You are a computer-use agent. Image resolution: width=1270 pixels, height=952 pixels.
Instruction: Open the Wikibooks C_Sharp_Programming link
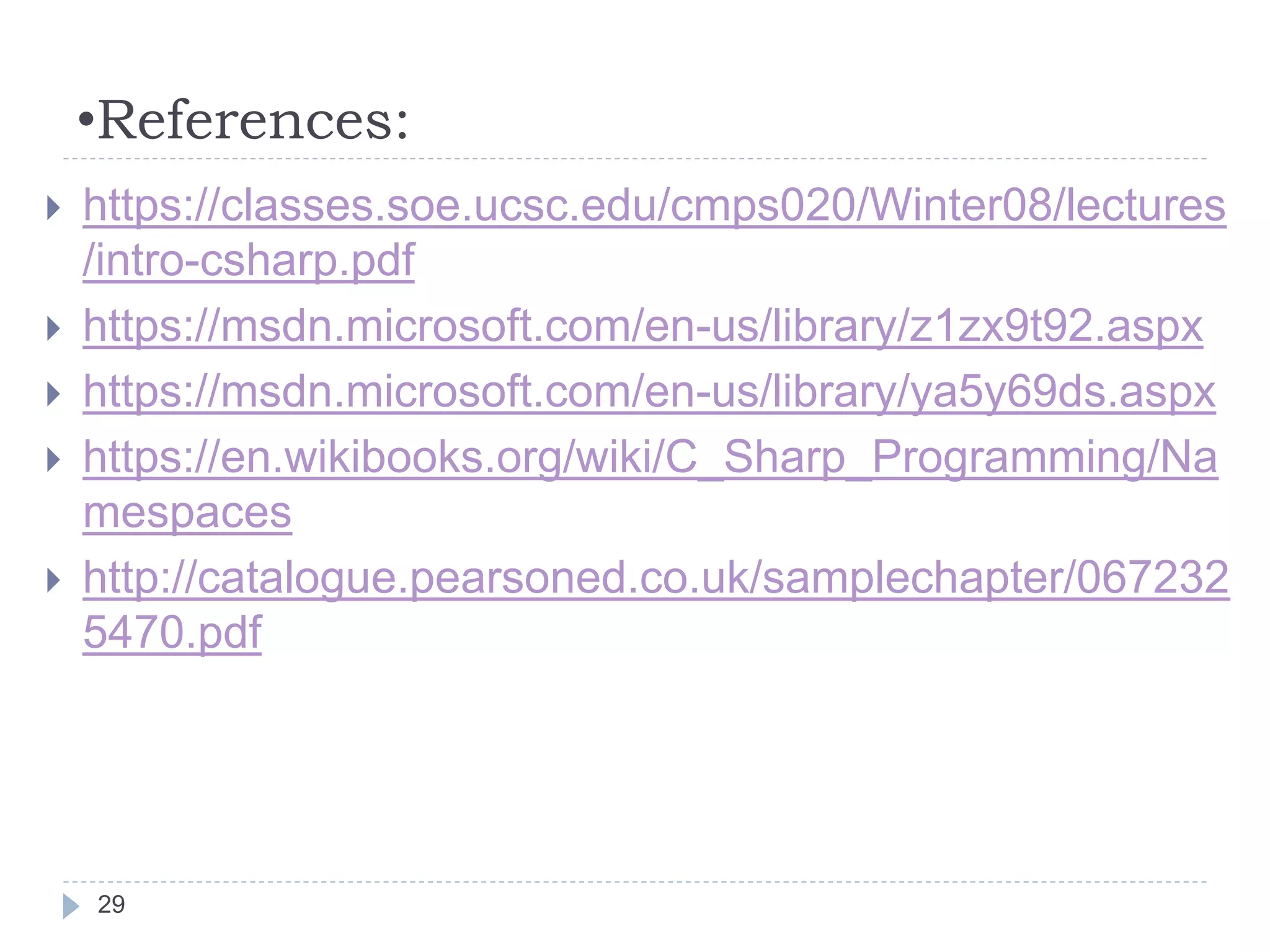651,457
